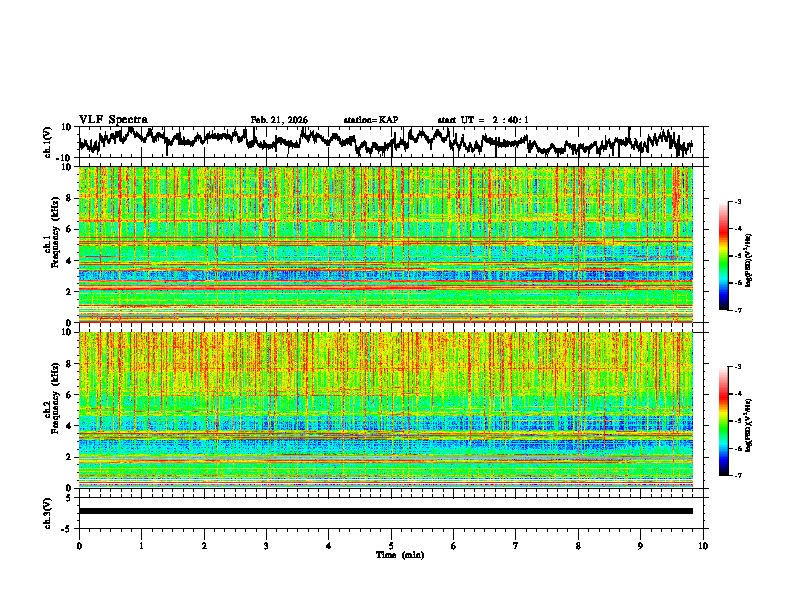Click time axis tick label "10"

[x=703, y=546]
